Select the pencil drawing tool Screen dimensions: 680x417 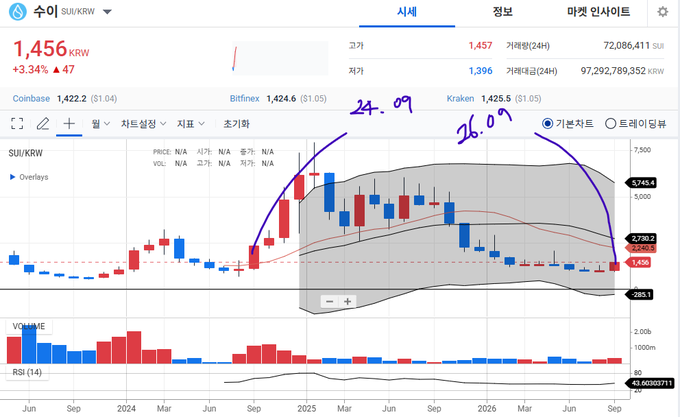[42, 124]
